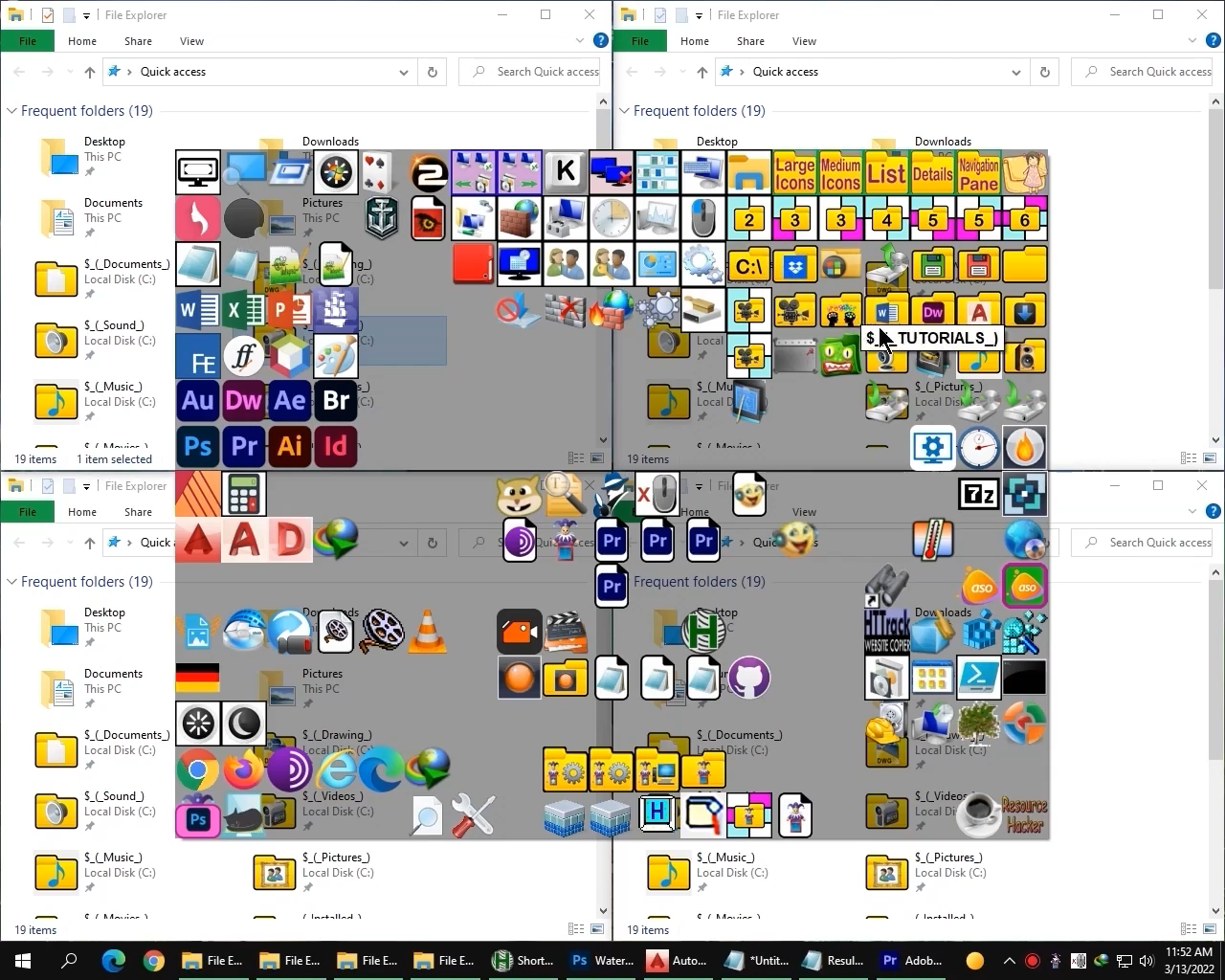The image size is (1225, 980).
Task: Open Quick Access Toolbar dropdown, top-left Explorer
Action: [x=86, y=15]
